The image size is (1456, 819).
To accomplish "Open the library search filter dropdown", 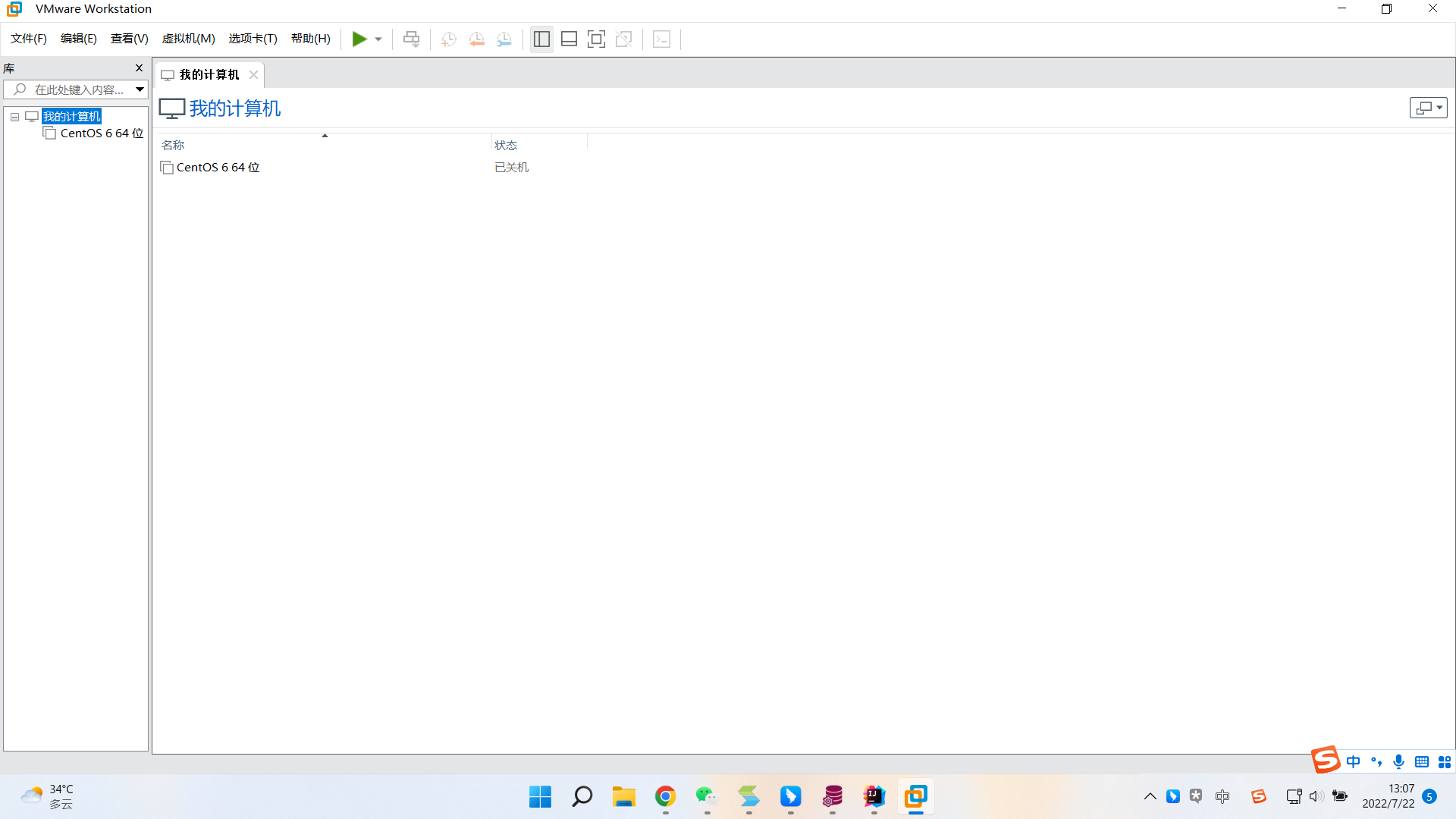I will point(140,89).
